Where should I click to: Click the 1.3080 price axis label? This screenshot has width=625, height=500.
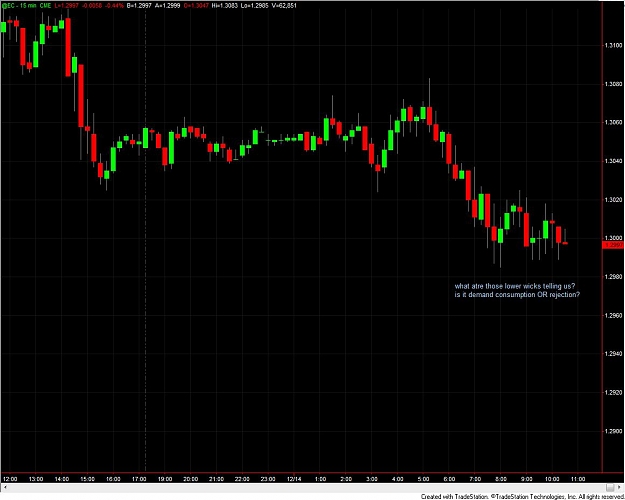613,84
